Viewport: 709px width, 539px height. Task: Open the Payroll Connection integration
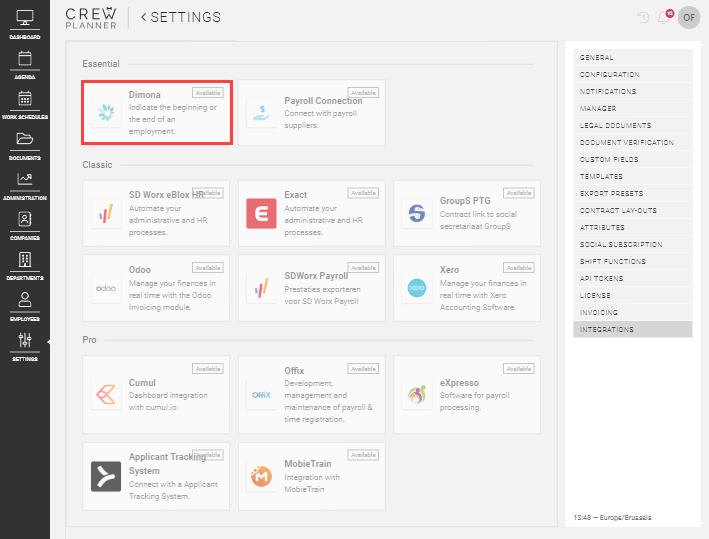312,113
